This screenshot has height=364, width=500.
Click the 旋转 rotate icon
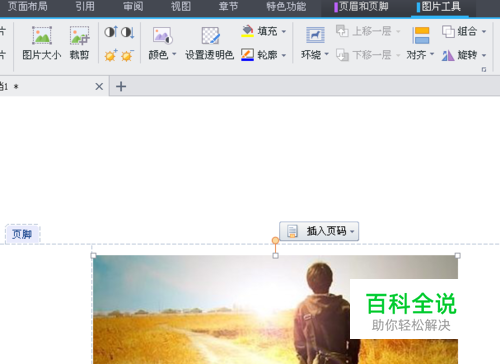click(448, 55)
